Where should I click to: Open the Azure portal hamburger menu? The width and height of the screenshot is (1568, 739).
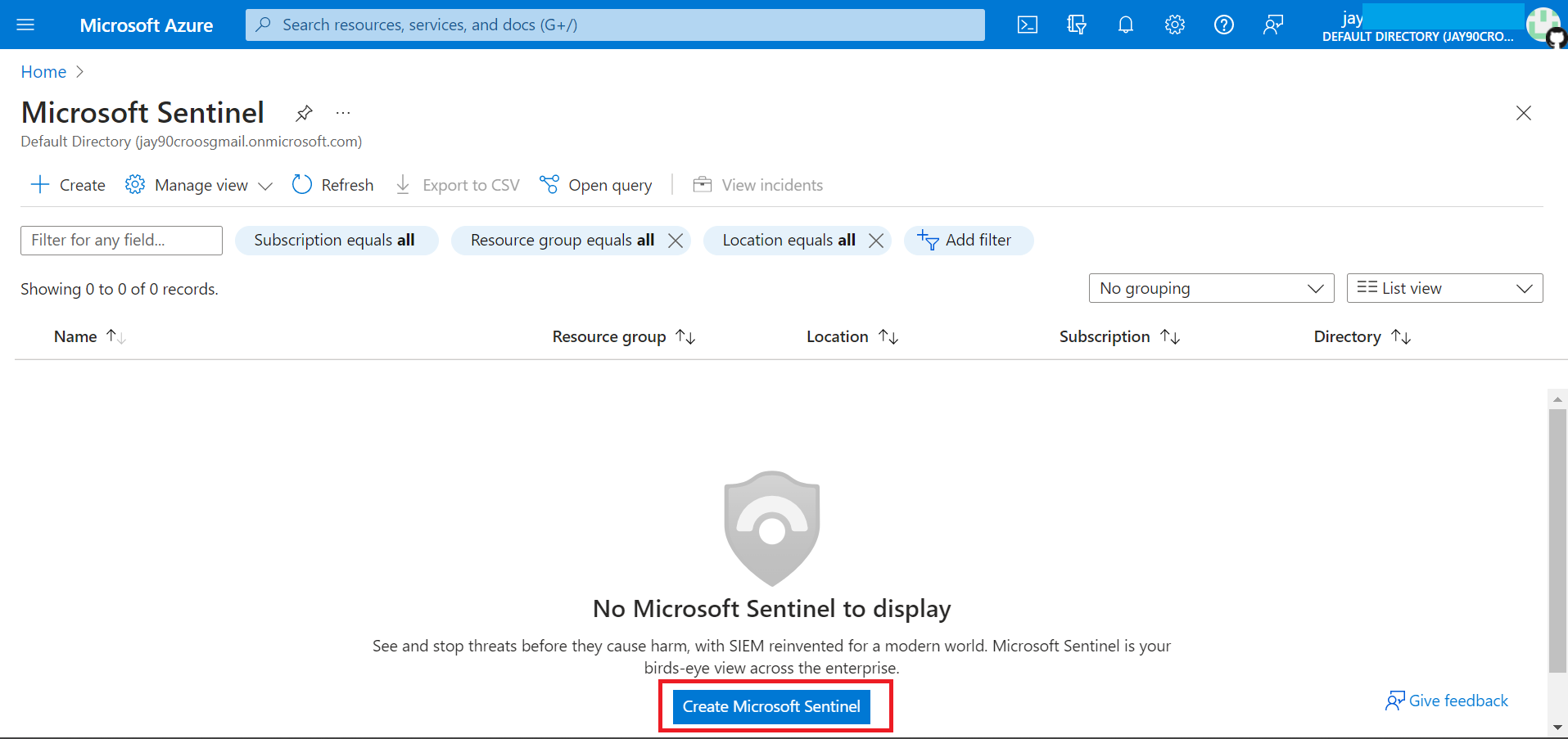[25, 25]
